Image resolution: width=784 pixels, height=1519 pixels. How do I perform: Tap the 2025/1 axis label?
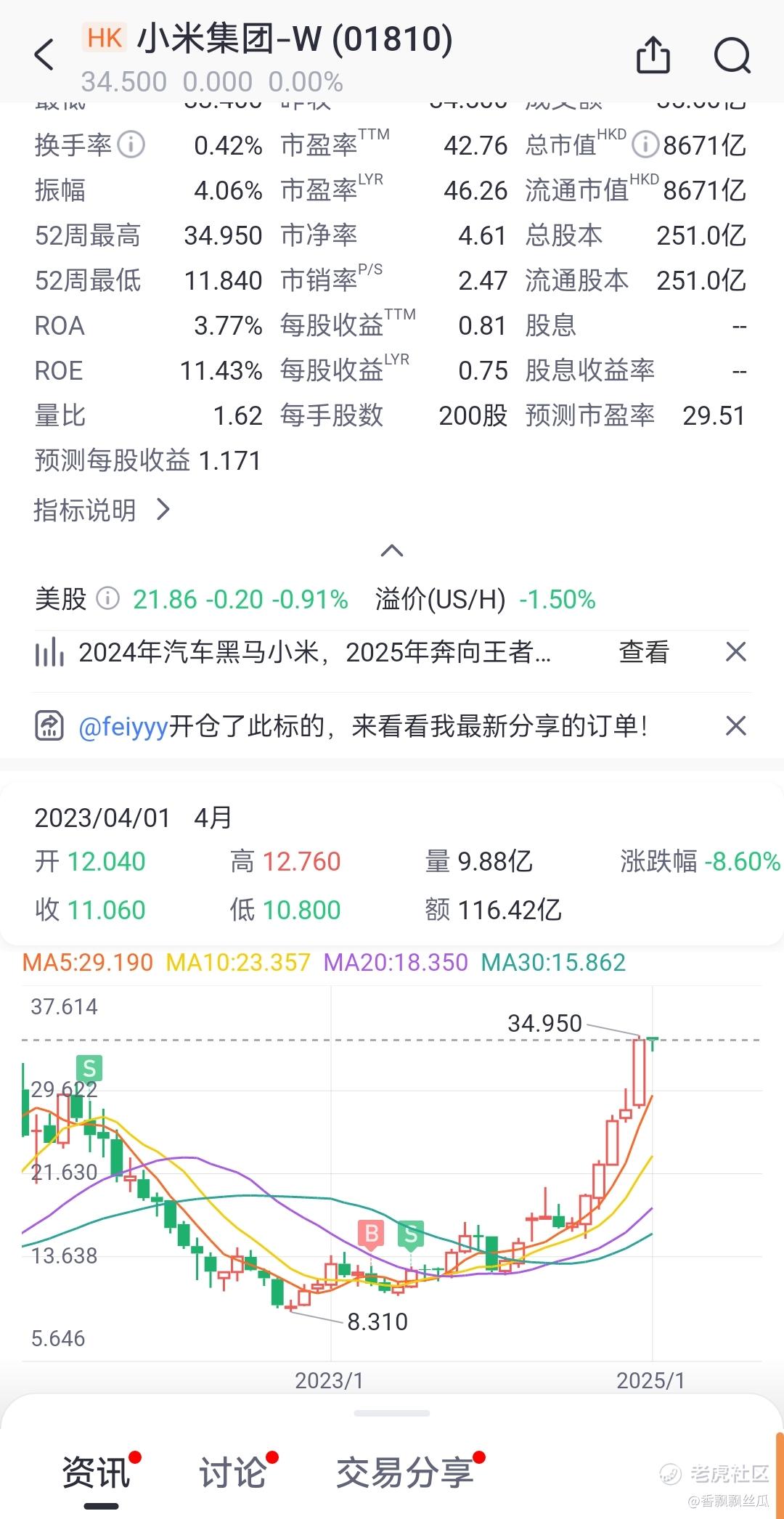point(650,1380)
